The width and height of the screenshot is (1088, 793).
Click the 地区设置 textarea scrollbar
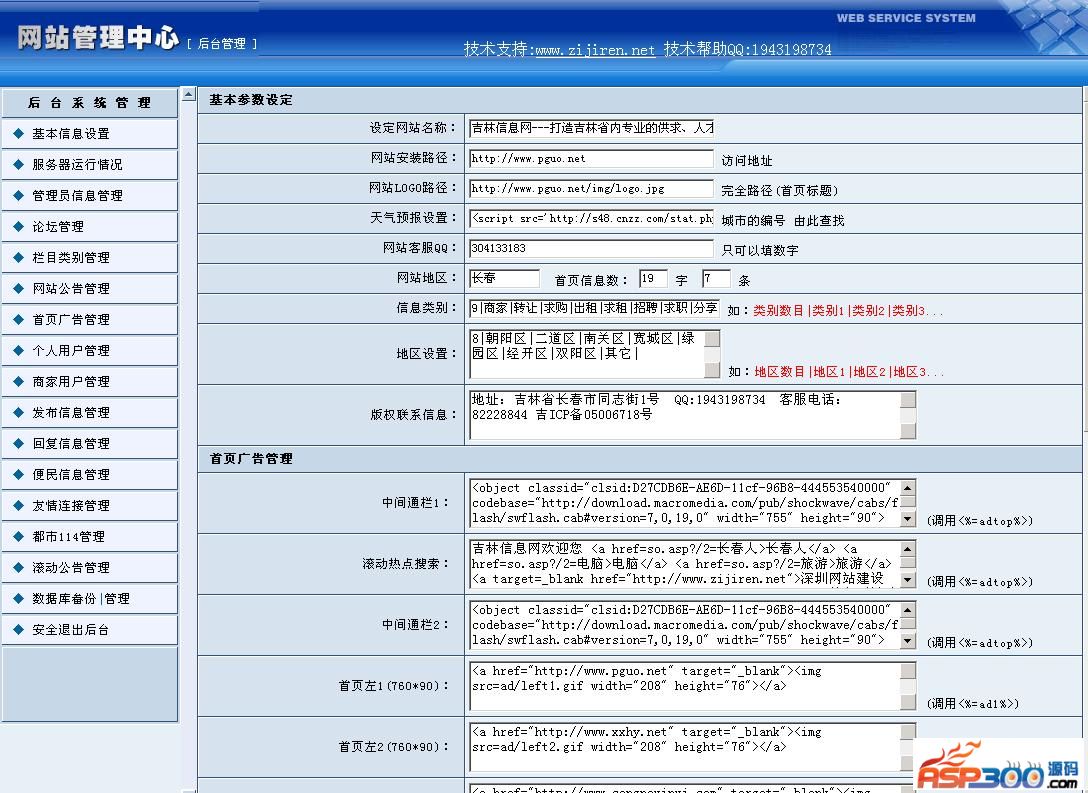coord(712,354)
